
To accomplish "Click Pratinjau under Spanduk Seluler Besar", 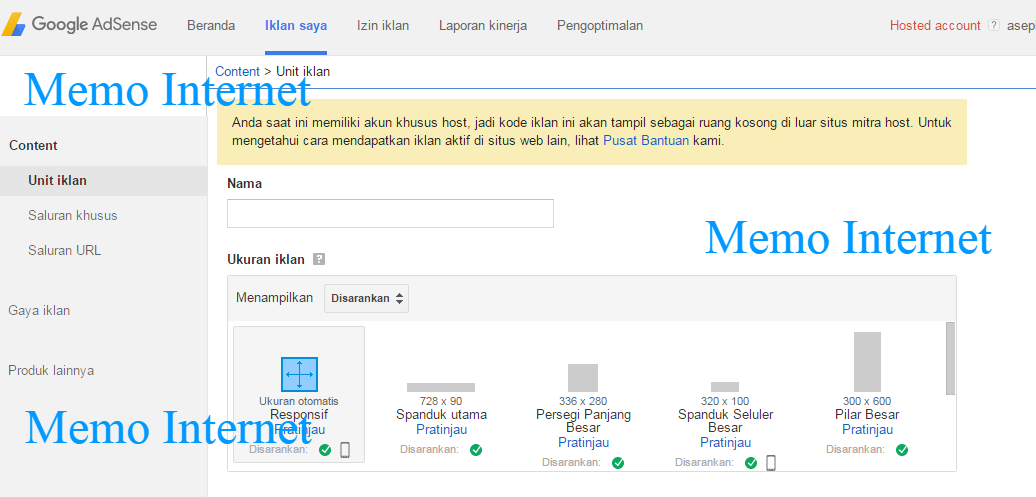I will click(725, 442).
